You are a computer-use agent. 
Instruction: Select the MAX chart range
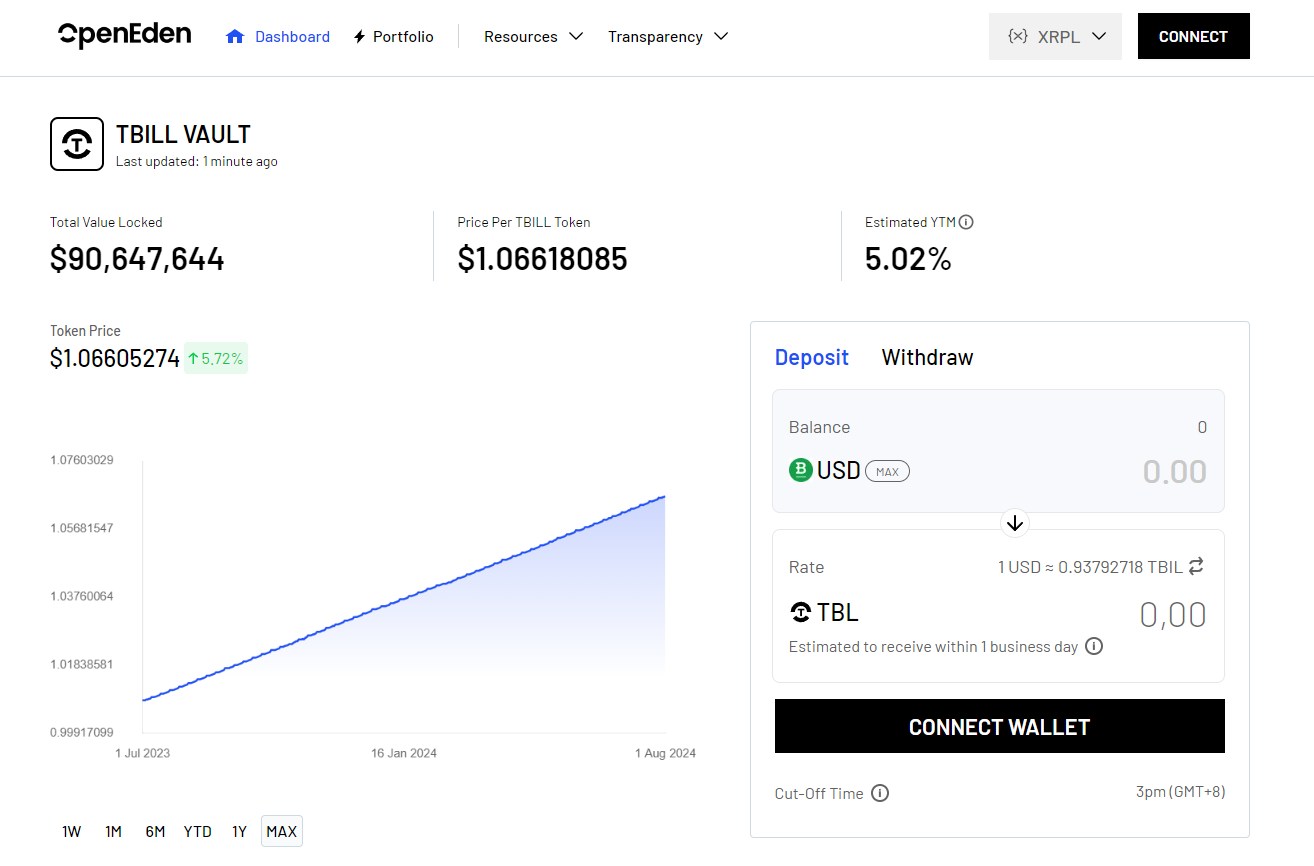(x=282, y=831)
